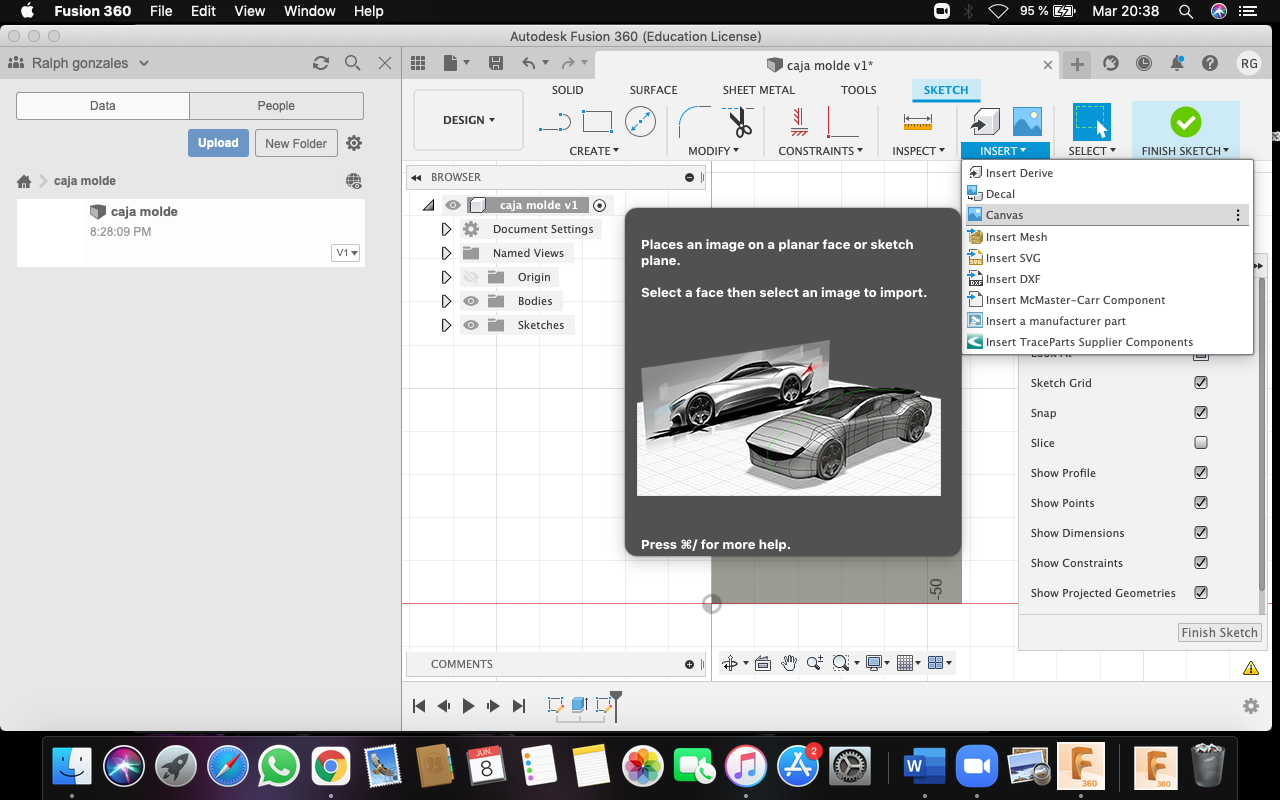The height and width of the screenshot is (800, 1280).
Task: Open the DESIGN workspace dropdown
Action: (468, 120)
